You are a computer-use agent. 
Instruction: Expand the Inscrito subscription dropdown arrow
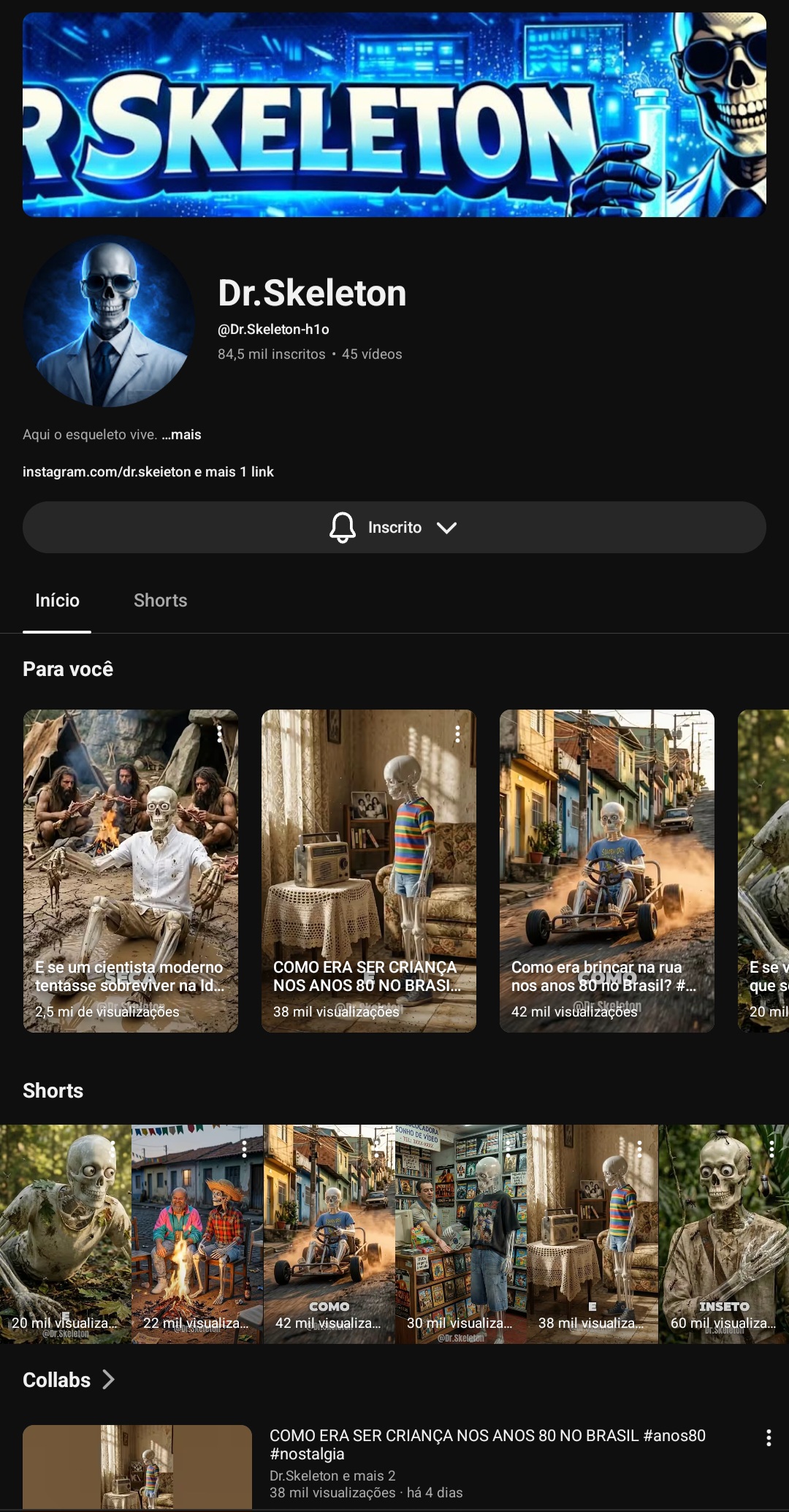click(446, 528)
